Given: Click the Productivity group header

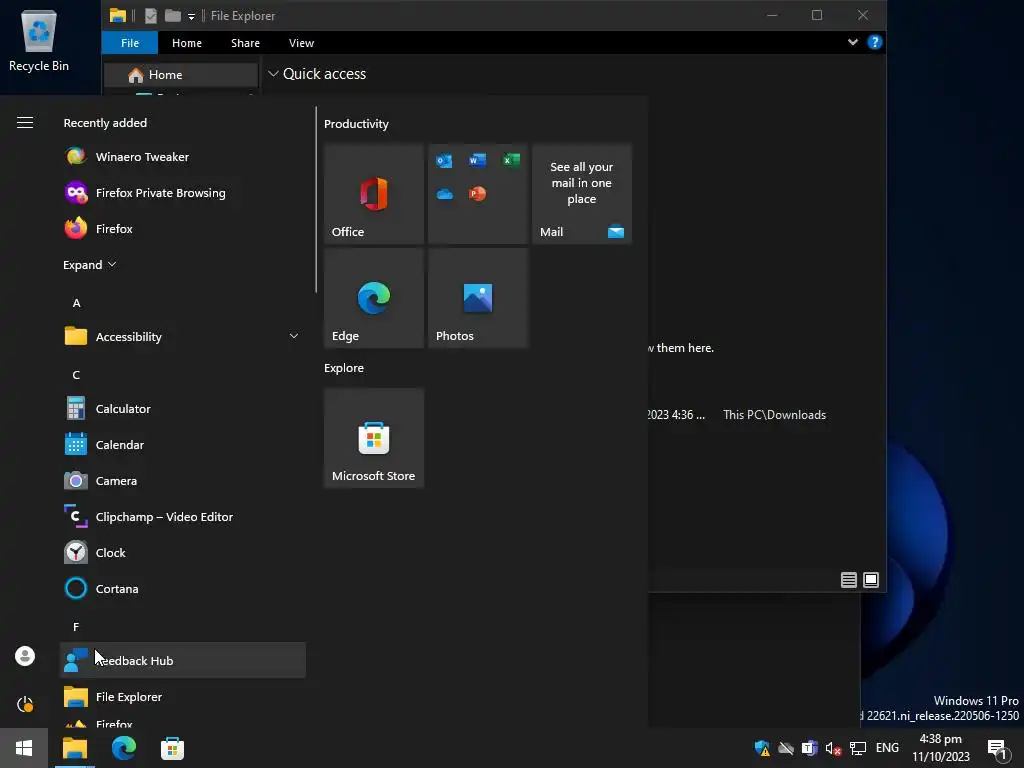Looking at the screenshot, I should pyautogui.click(x=357, y=124).
